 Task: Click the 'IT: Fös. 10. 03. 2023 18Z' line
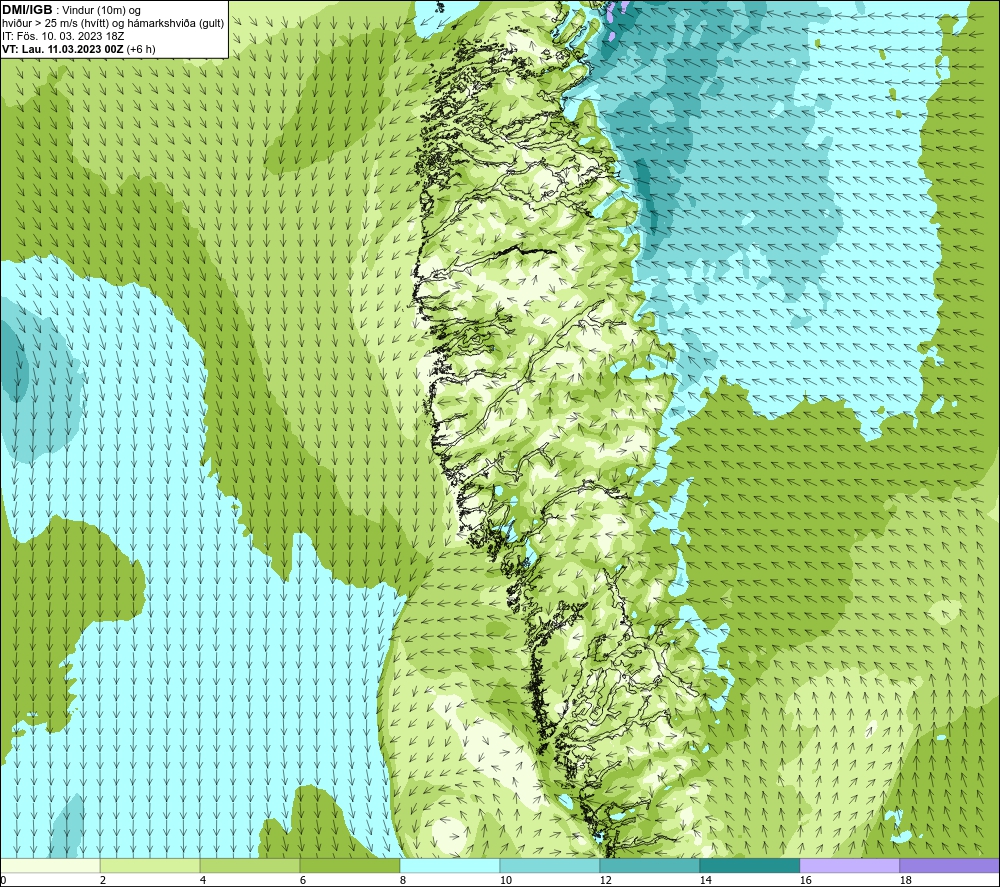(63, 36)
